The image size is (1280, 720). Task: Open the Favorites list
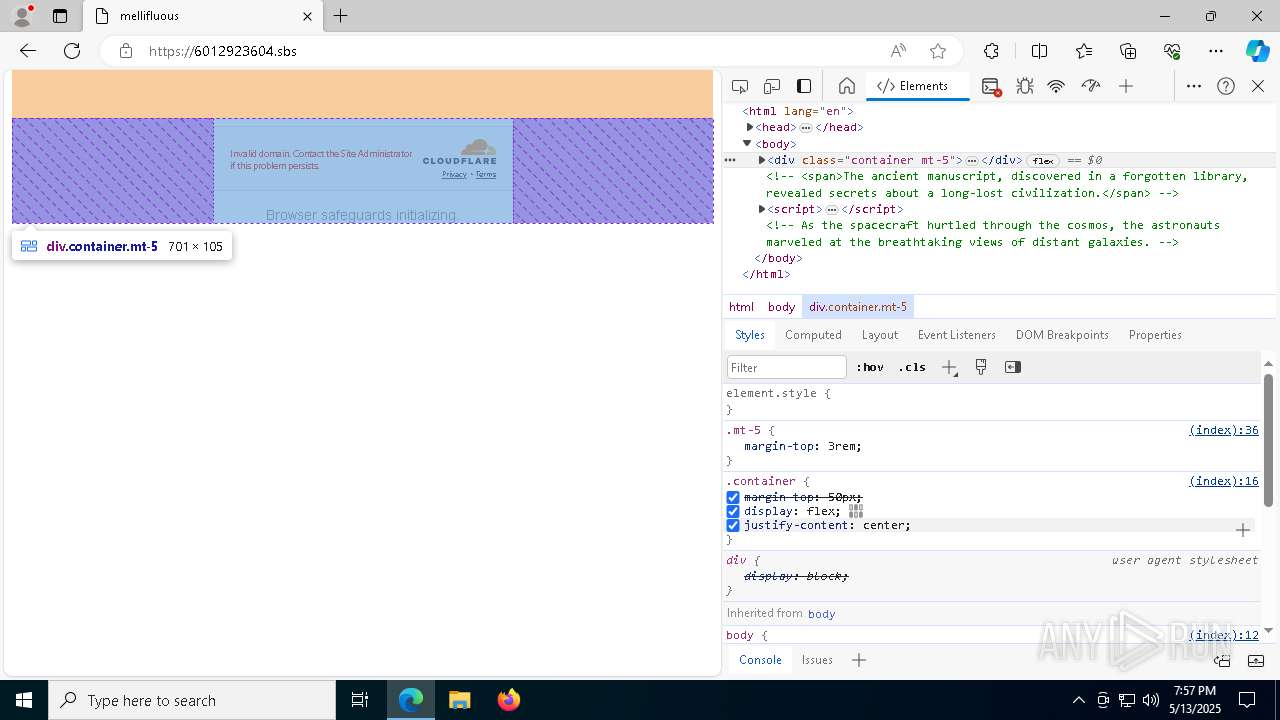(1084, 51)
